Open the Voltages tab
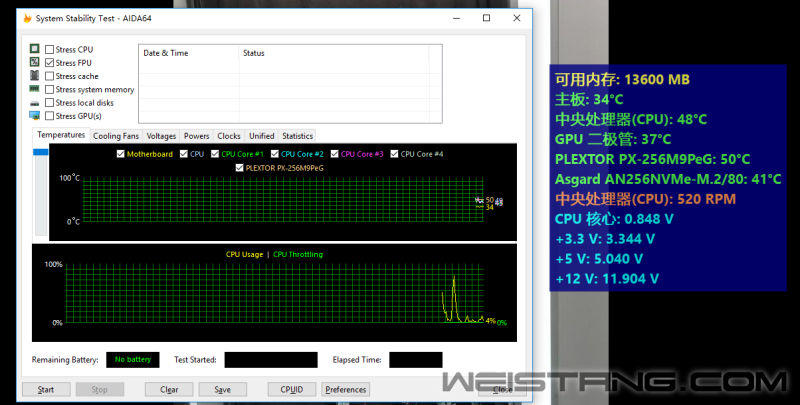The width and height of the screenshot is (800, 405). pos(161,136)
